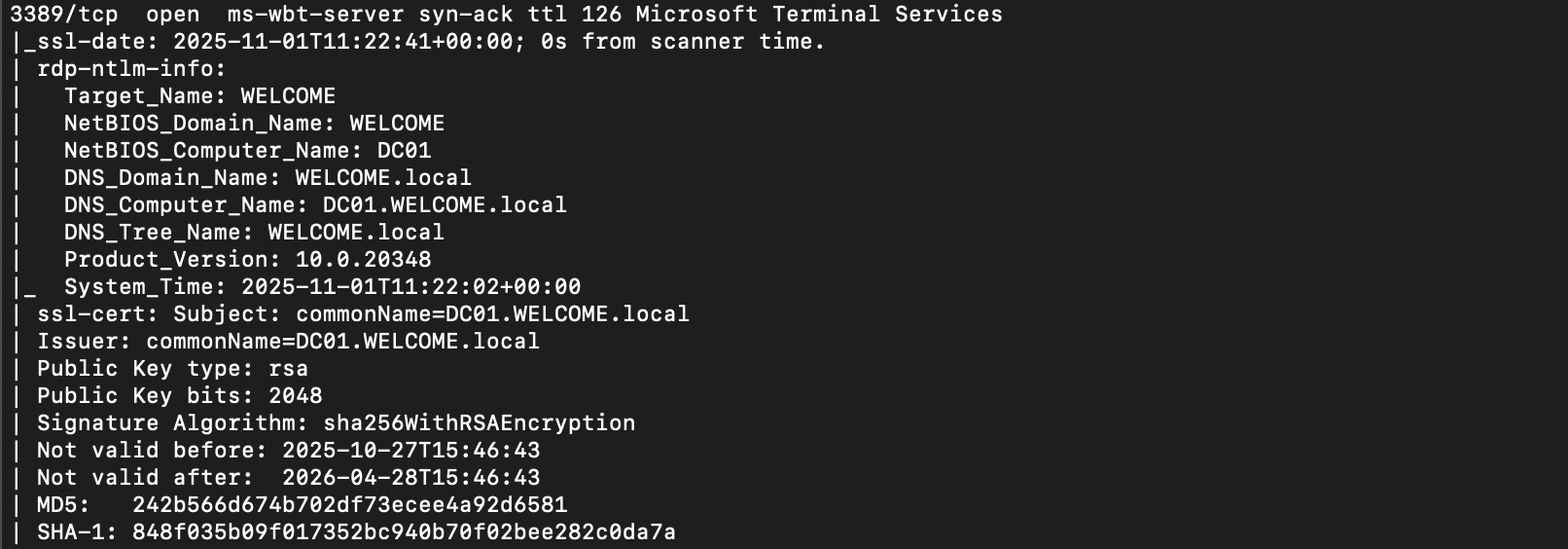Click the ssl-date timestamp value
The width and height of the screenshot is (1568, 549).
pos(343,42)
